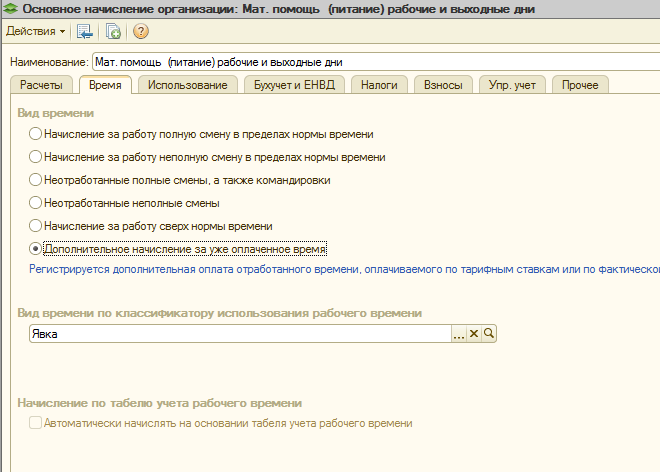Click the reread/go-to-list toolbar icon
The width and height of the screenshot is (660, 472).
coord(85,31)
